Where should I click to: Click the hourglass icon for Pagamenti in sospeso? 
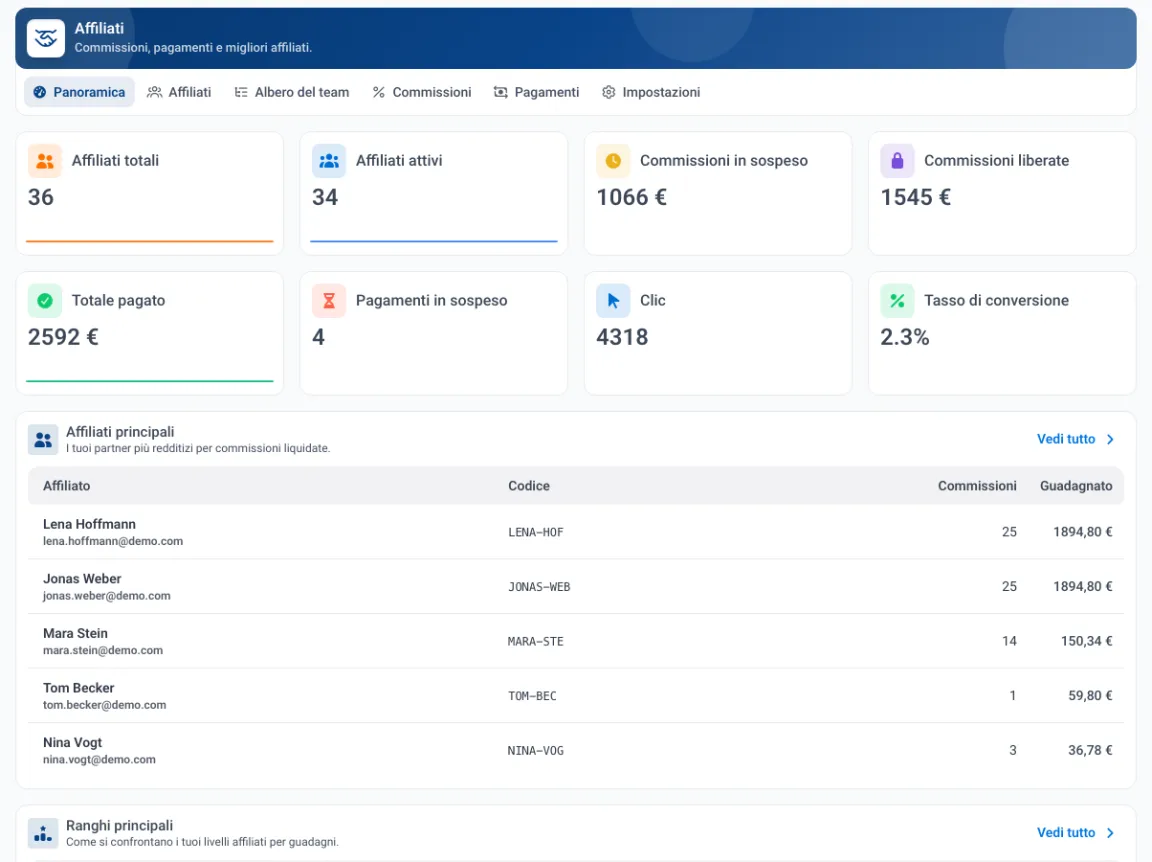pos(329,301)
